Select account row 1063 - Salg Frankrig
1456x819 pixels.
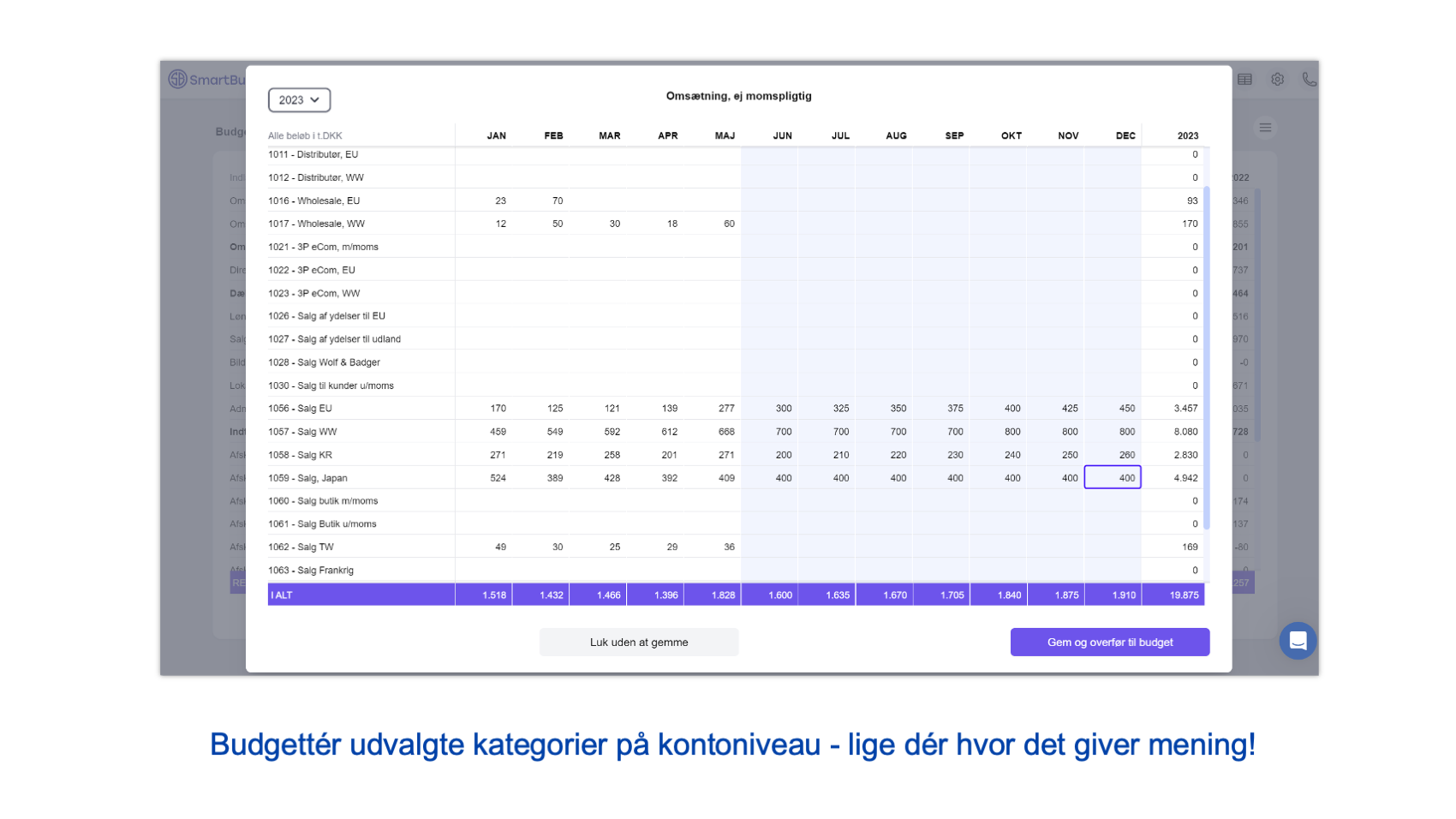(x=360, y=570)
